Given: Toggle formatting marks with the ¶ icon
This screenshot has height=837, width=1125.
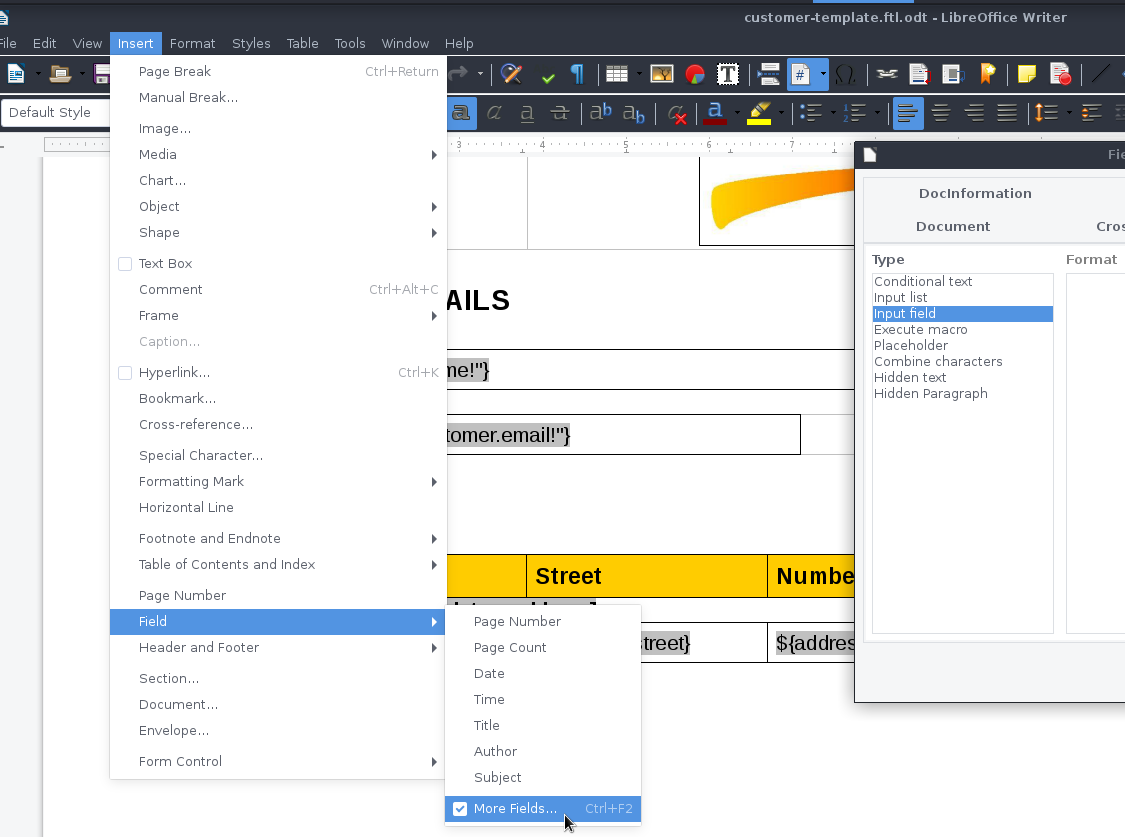Looking at the screenshot, I should [x=577, y=74].
